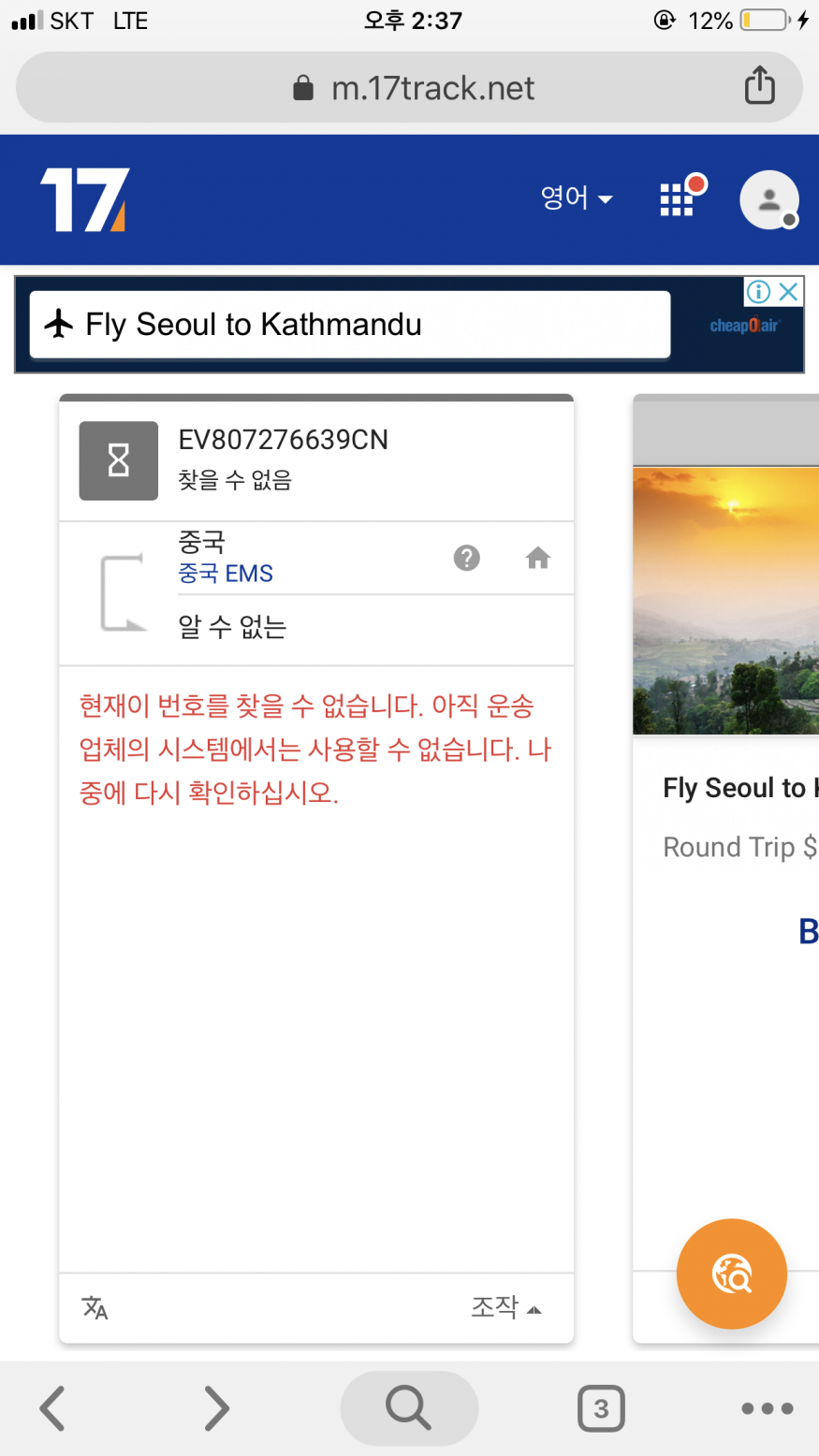Click the 17TRACK logo
Image resolution: width=819 pixels, height=1456 pixels.
tap(84, 199)
